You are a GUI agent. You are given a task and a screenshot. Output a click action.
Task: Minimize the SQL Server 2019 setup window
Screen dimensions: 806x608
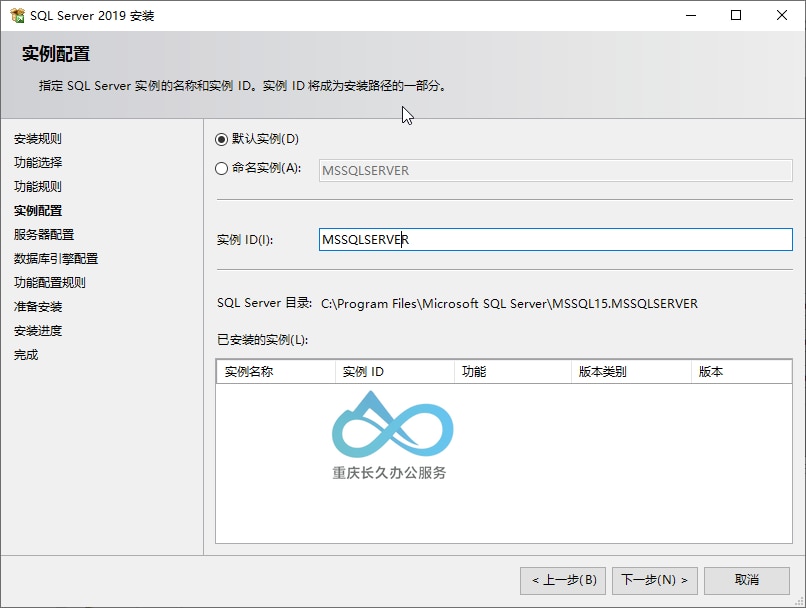pos(691,15)
